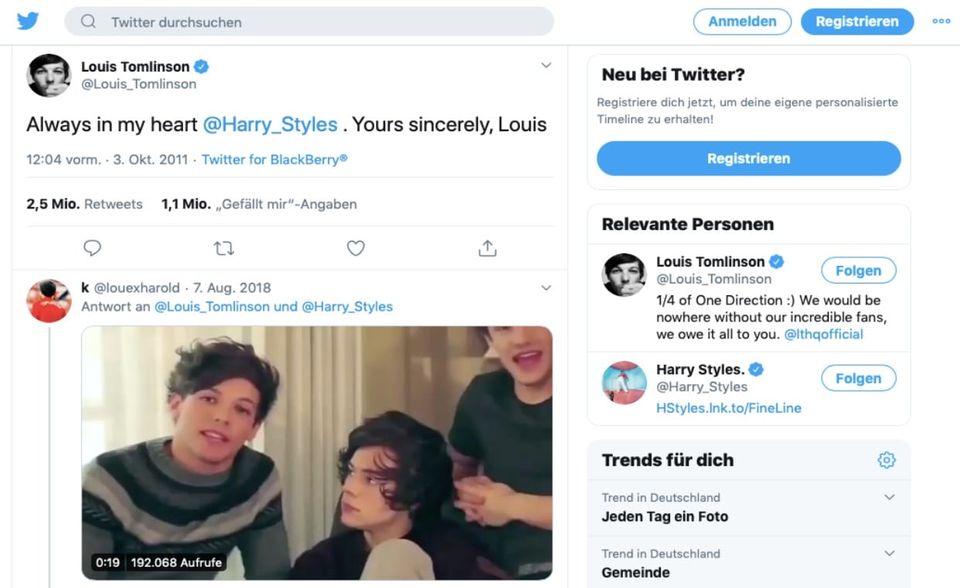Click the Anmelden button
The image size is (960, 588).
(x=742, y=21)
